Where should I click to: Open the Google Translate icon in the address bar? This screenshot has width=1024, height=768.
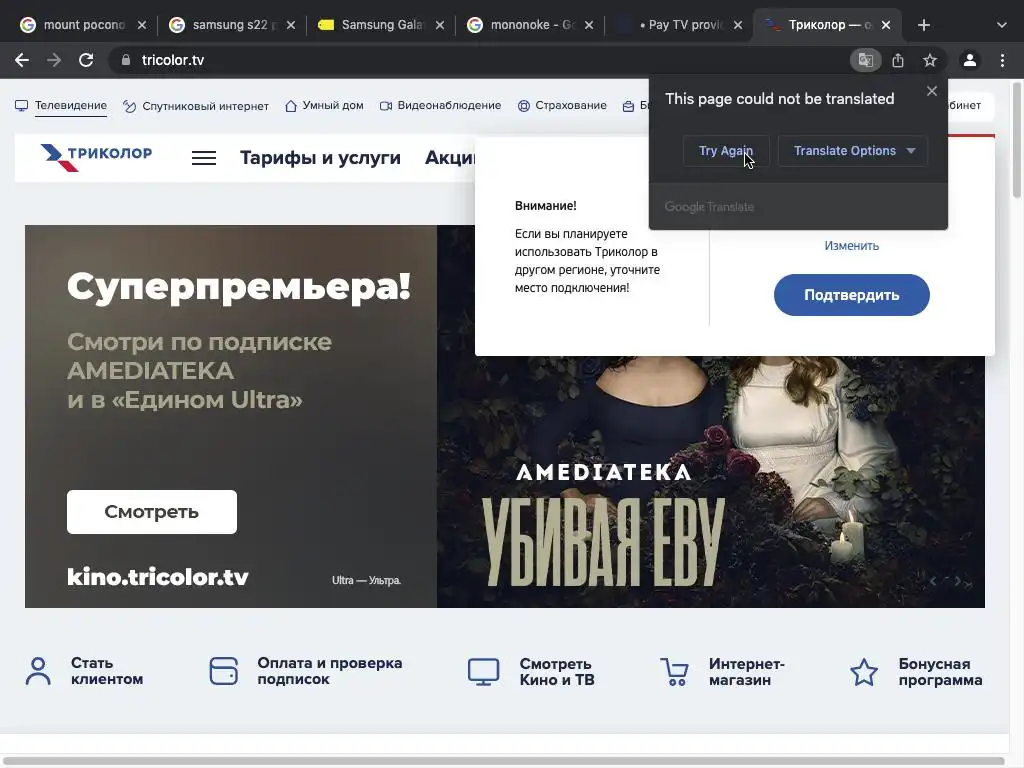click(x=866, y=60)
